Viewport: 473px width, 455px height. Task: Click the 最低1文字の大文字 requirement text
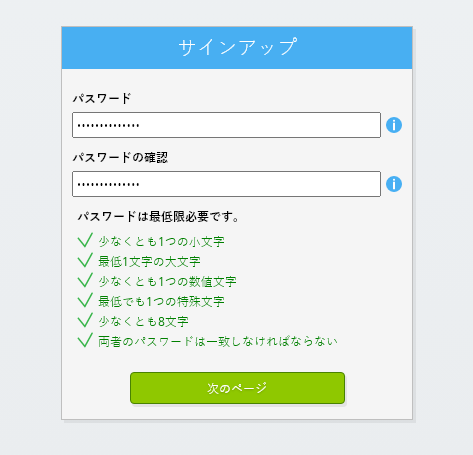click(x=149, y=262)
